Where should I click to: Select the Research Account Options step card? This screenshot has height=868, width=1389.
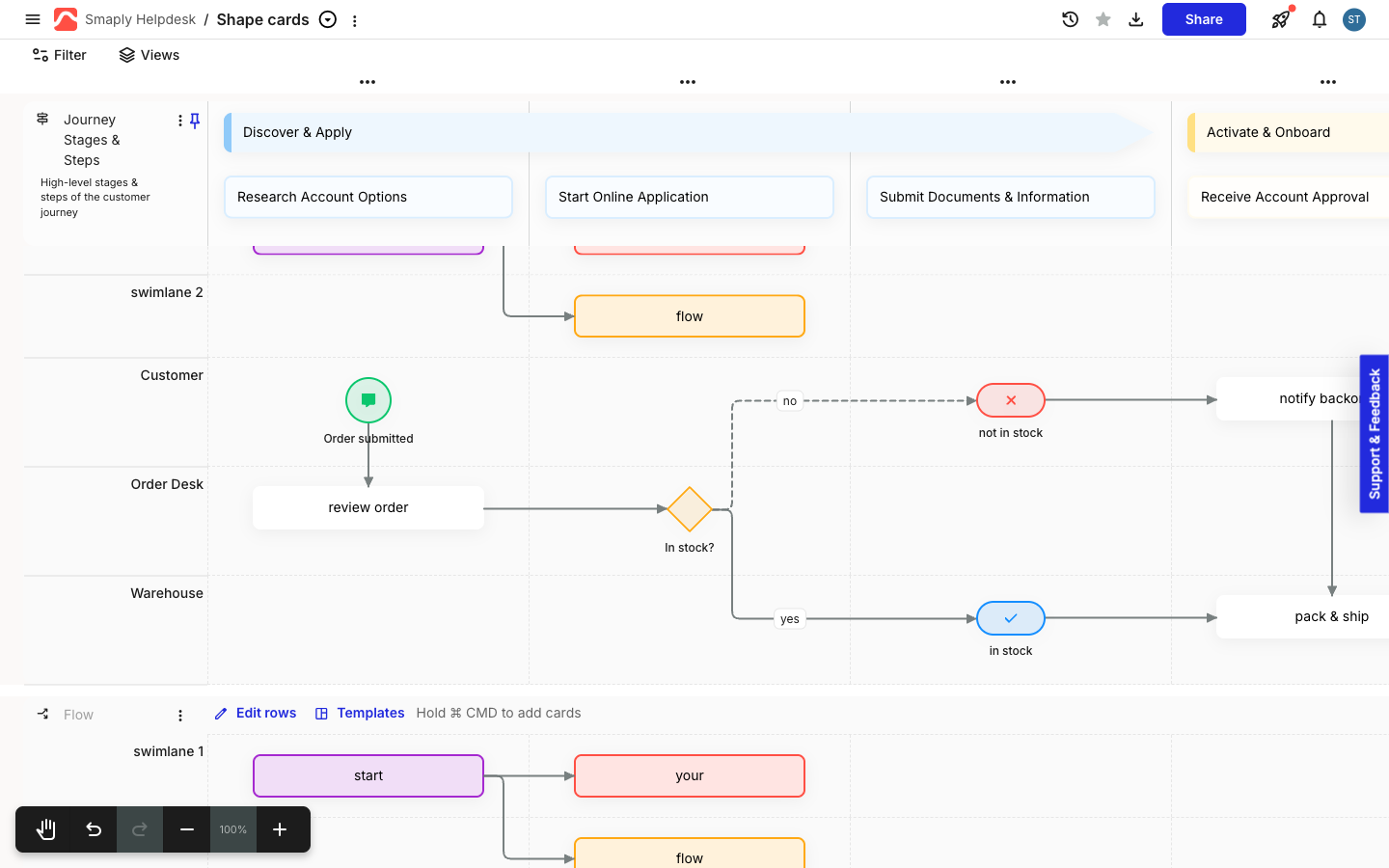pos(368,197)
